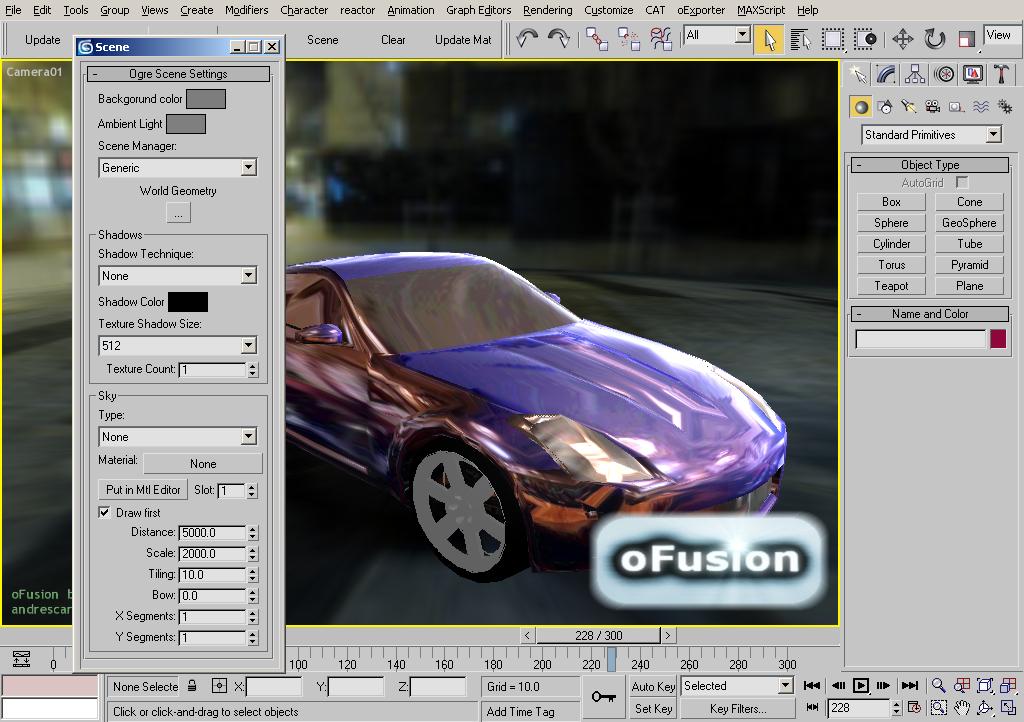Select the Select and Scale tool
Image resolution: width=1024 pixels, height=722 pixels.
click(967, 39)
